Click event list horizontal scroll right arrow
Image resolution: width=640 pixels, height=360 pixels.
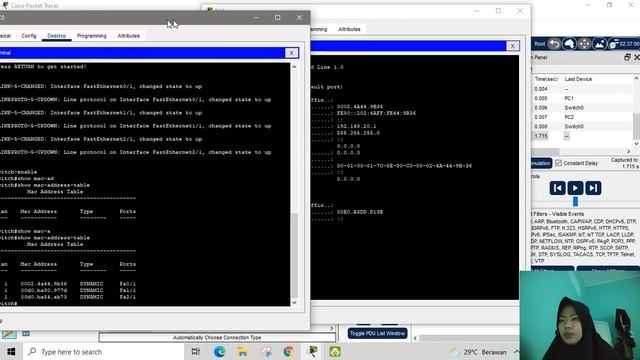click(x=629, y=151)
